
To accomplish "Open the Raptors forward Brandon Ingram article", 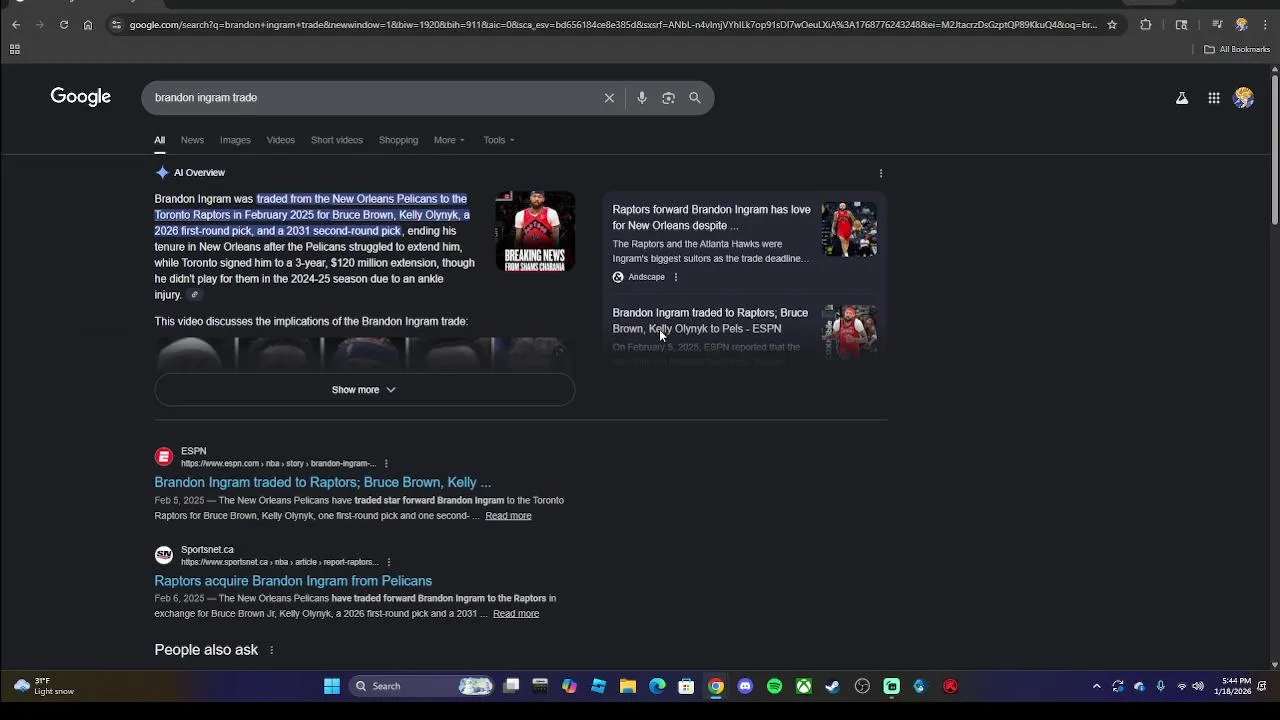I will click(x=711, y=218).
